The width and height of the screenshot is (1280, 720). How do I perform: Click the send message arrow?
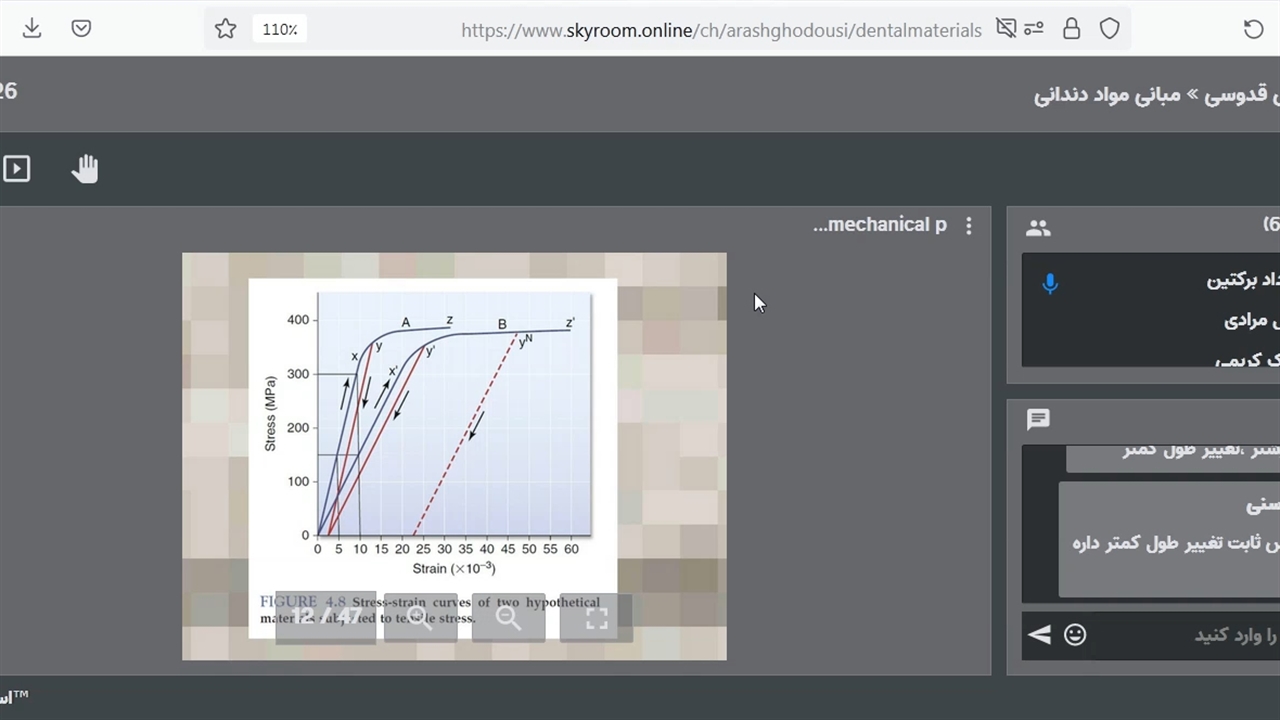coord(1040,635)
